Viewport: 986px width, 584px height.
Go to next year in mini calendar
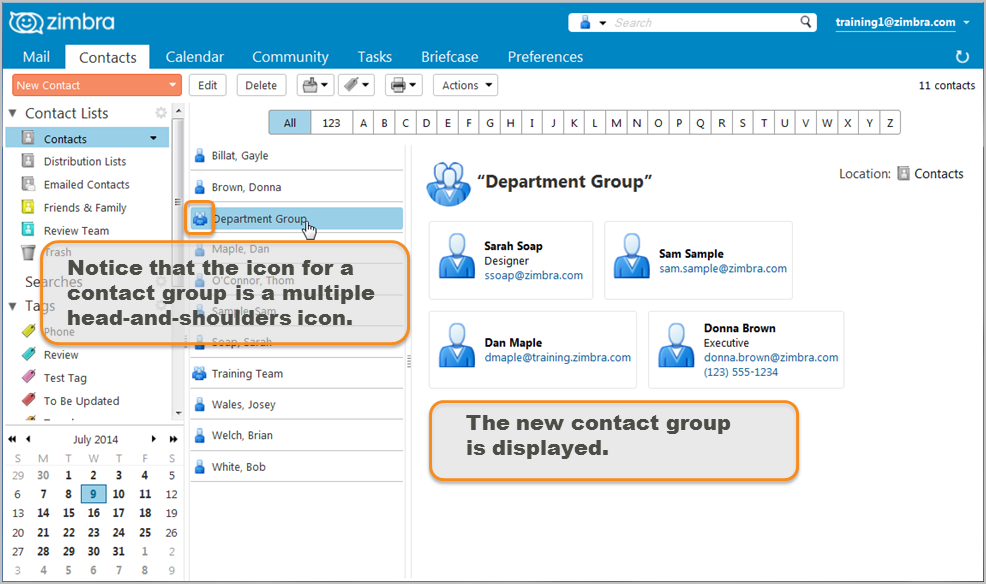pyautogui.click(x=173, y=439)
